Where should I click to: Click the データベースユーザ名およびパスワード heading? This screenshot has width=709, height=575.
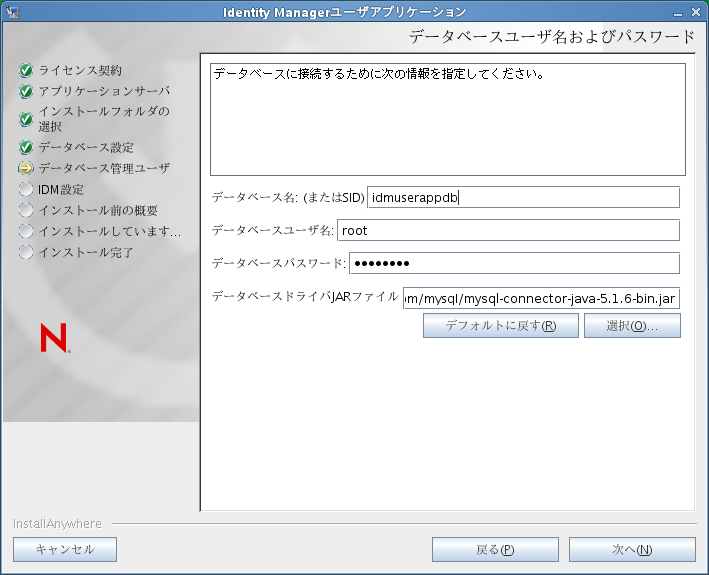tap(552, 37)
